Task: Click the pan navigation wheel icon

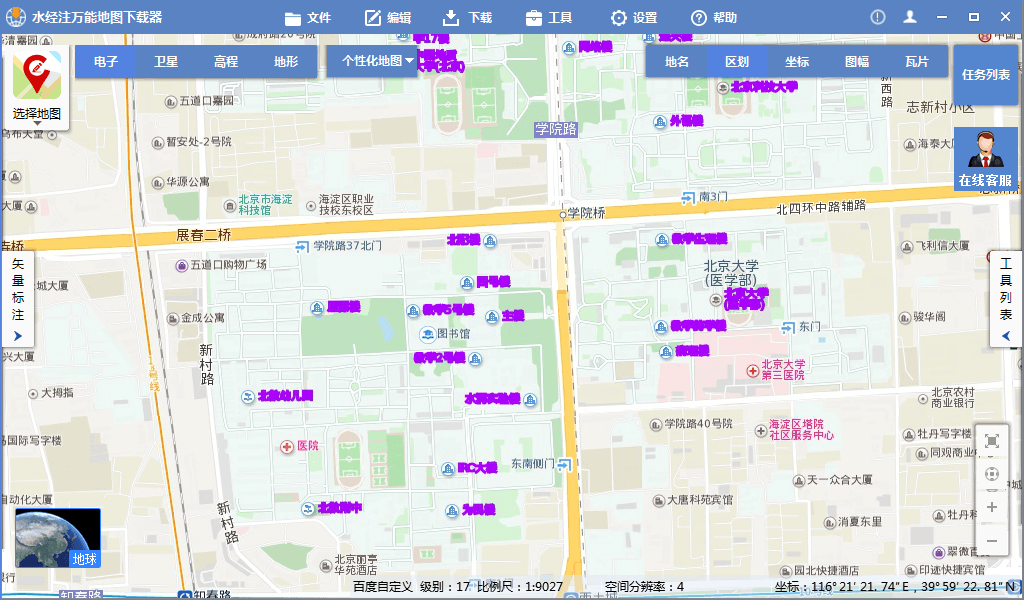Action: point(991,474)
